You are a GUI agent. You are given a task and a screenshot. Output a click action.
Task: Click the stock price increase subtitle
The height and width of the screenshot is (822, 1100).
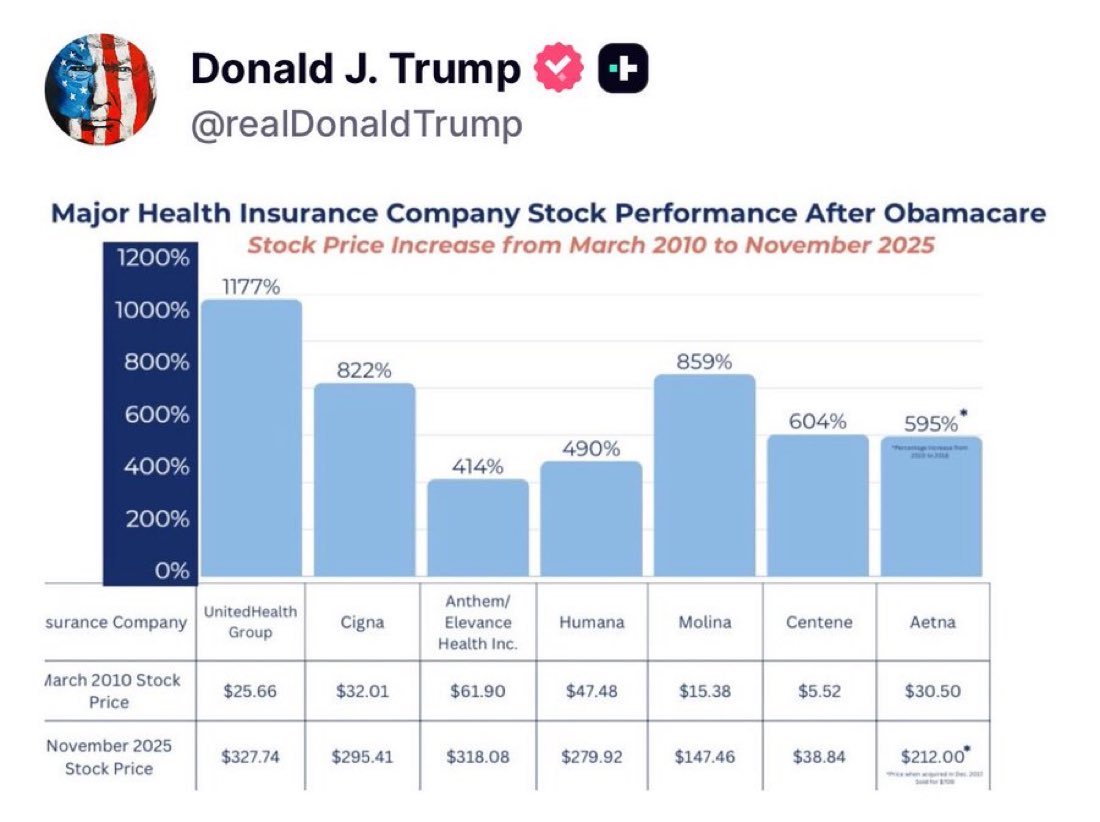(590, 245)
